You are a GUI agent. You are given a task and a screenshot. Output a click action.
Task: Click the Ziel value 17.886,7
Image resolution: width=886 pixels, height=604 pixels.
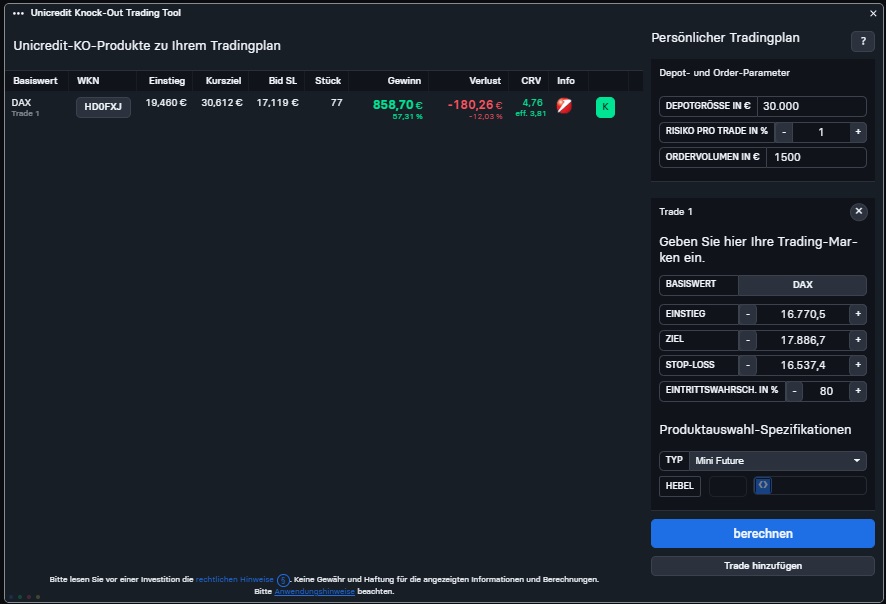[x=803, y=340]
